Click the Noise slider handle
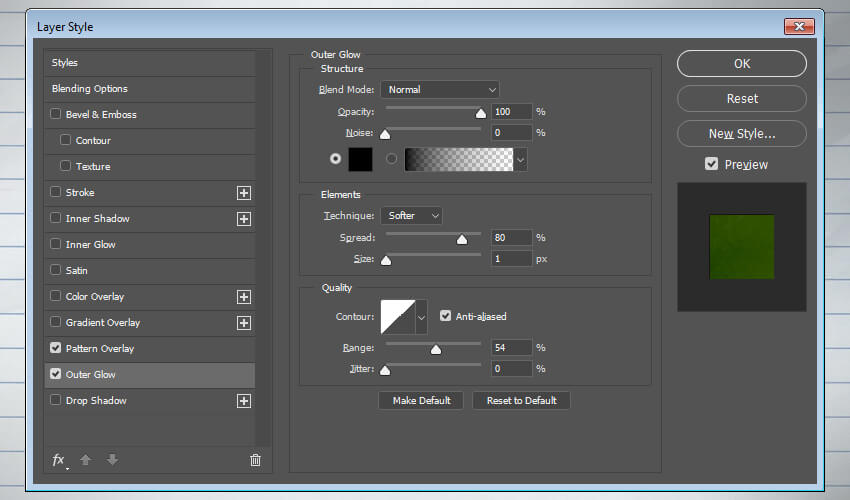This screenshot has height=500, width=850. (x=385, y=134)
